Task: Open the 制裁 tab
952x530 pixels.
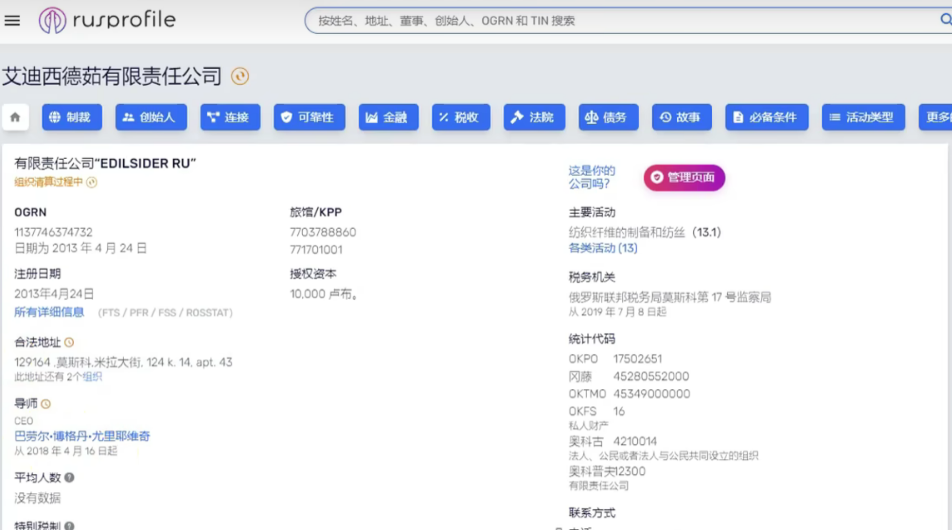Action: pos(72,117)
